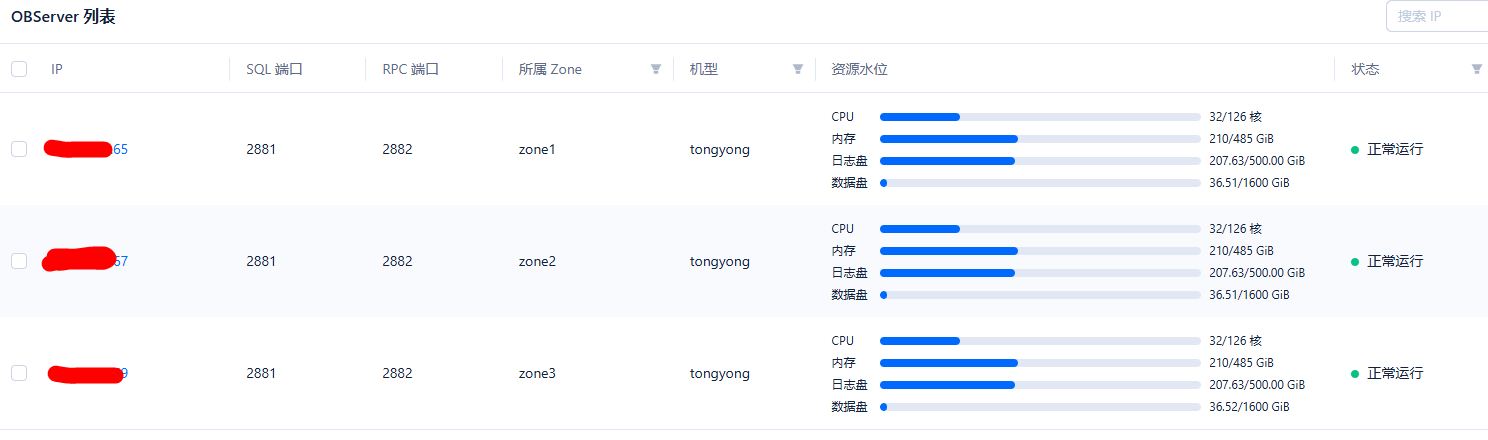This screenshot has width=1488, height=440.
Task: Click the 内存 usage bar for zone2
Action: coord(1040,251)
